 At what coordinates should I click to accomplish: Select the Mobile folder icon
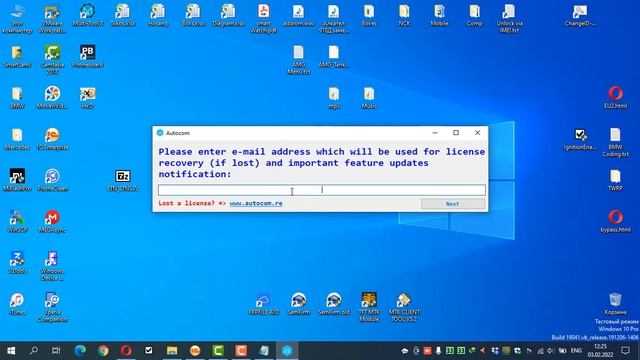[x=439, y=15]
